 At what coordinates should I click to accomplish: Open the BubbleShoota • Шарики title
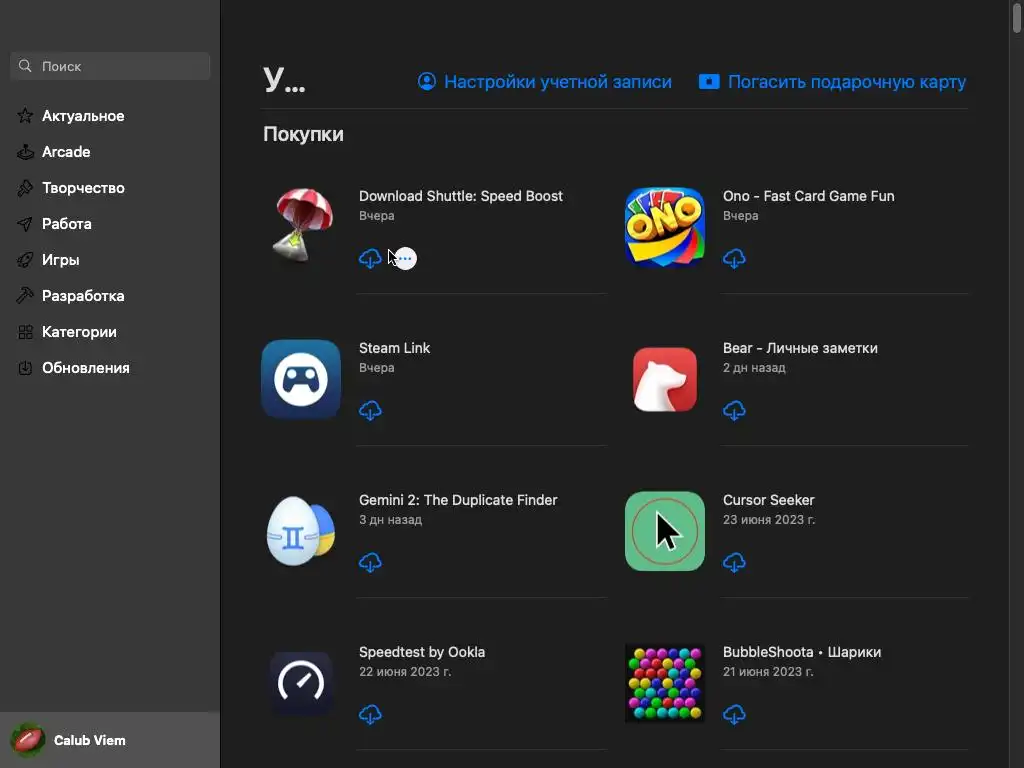(802, 652)
